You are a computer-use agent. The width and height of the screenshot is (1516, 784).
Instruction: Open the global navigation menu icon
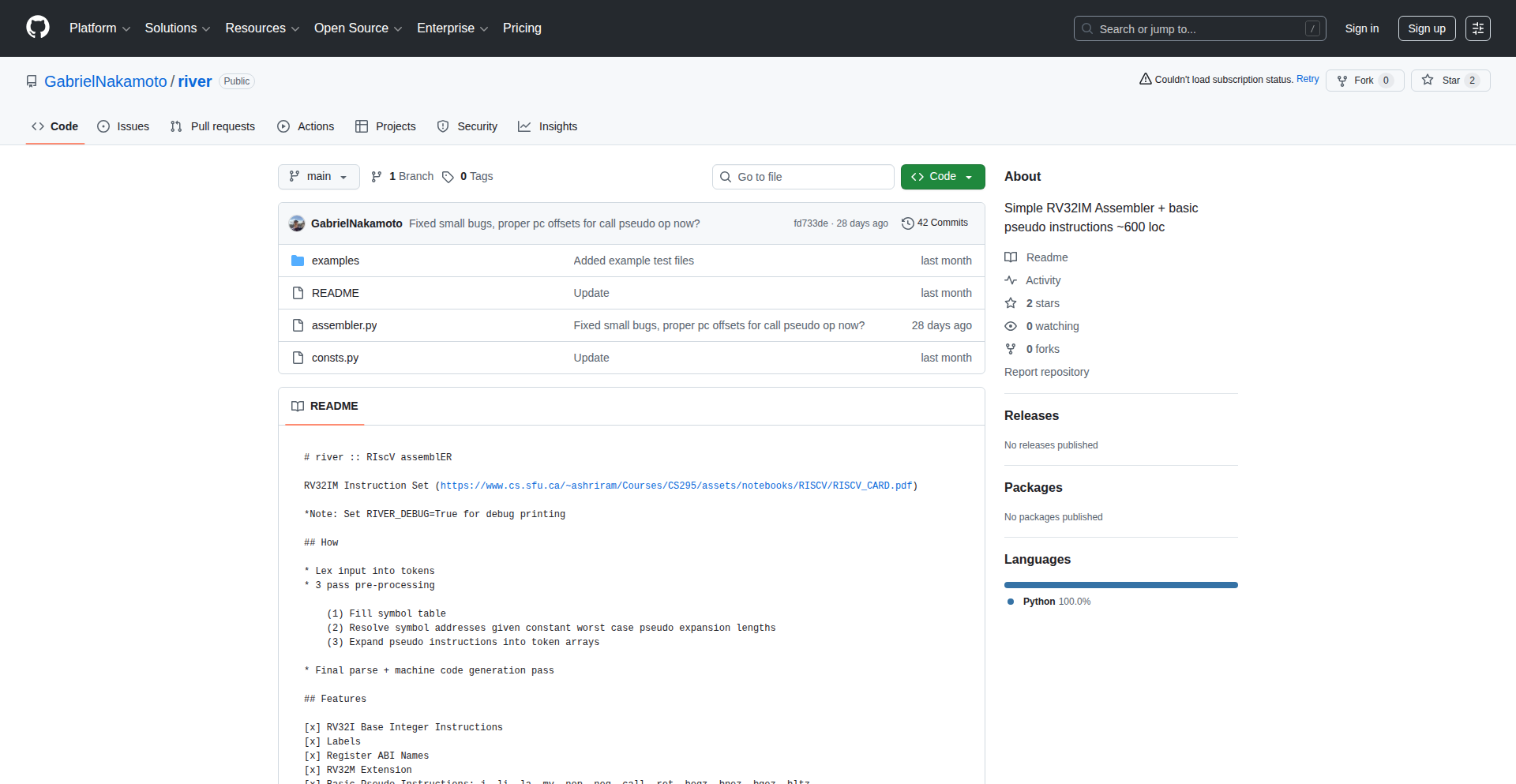point(1477,28)
